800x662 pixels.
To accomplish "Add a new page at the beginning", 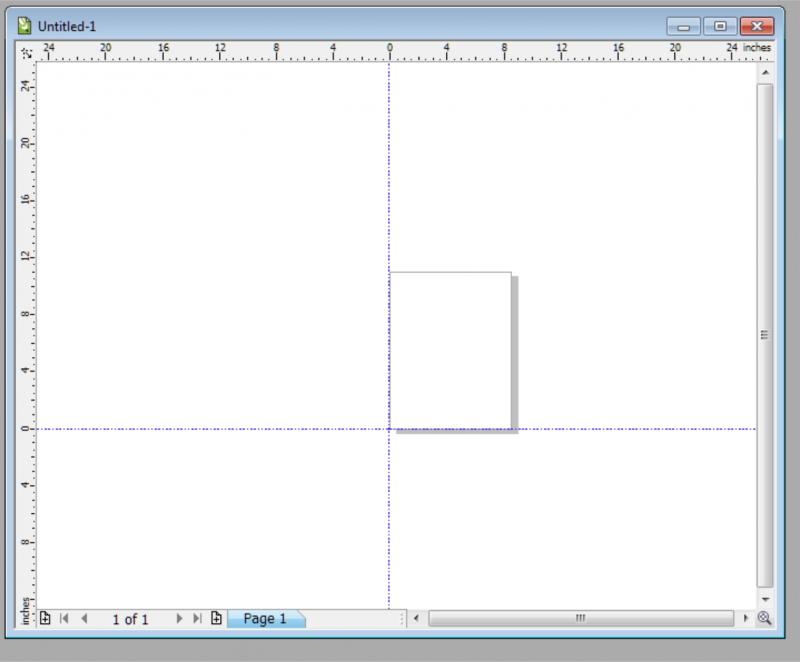I will pyautogui.click(x=45, y=618).
